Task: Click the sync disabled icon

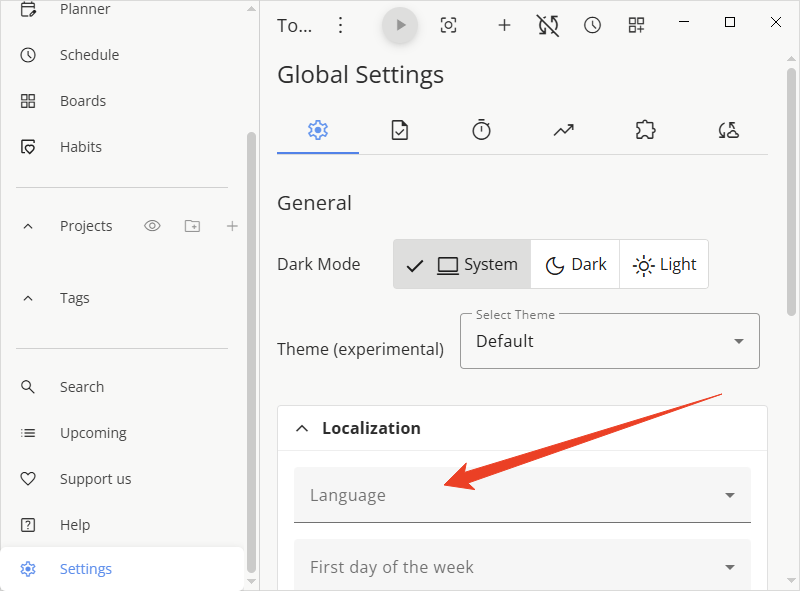Action: click(547, 25)
